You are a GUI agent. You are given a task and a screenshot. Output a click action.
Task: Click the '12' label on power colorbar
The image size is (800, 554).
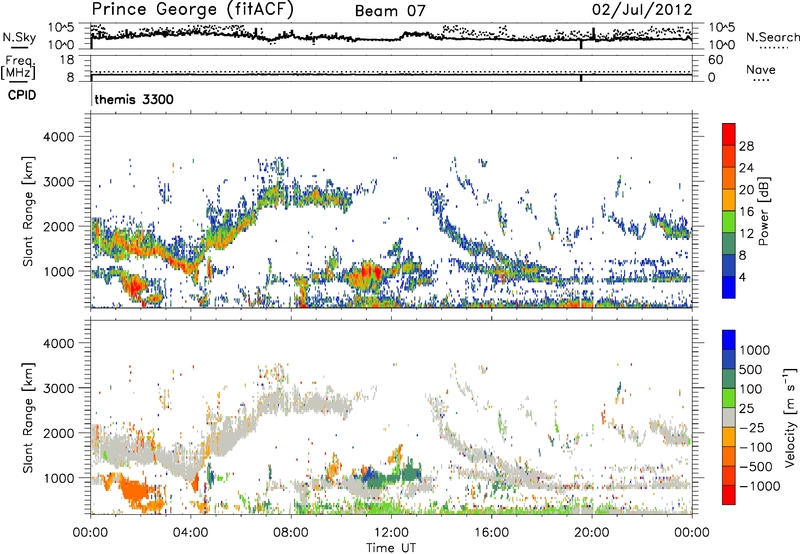click(x=746, y=234)
